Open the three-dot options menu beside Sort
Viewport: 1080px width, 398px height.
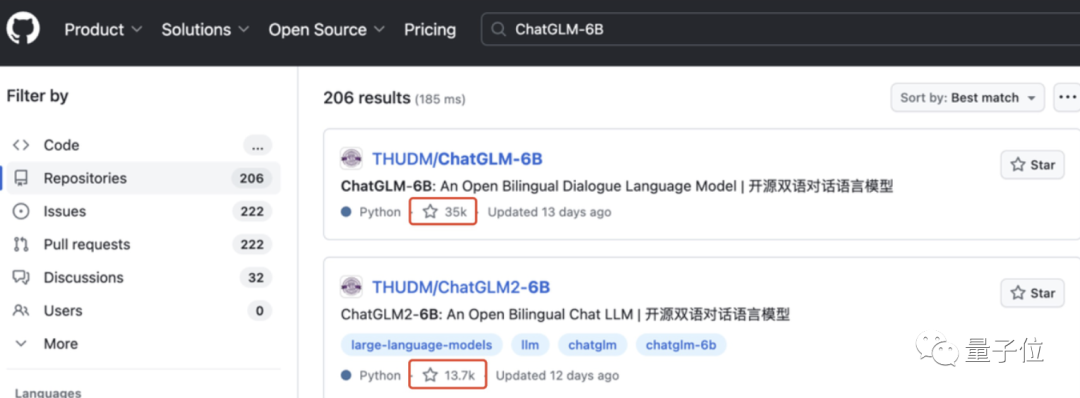[1068, 98]
